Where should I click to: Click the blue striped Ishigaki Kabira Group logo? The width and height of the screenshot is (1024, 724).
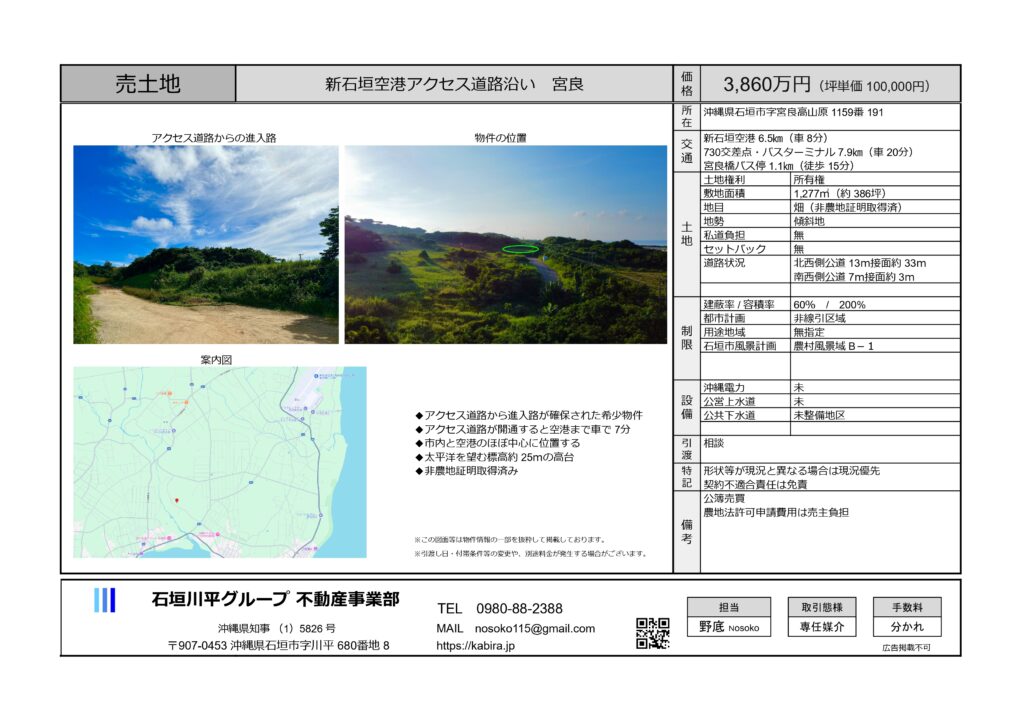click(105, 600)
